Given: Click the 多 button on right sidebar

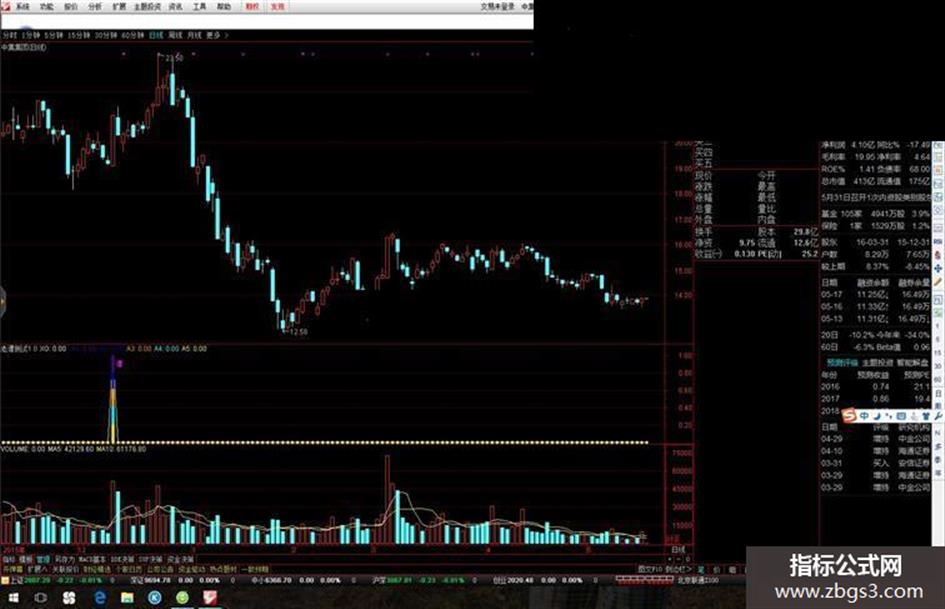Looking at the screenshot, I should click(x=938, y=447).
